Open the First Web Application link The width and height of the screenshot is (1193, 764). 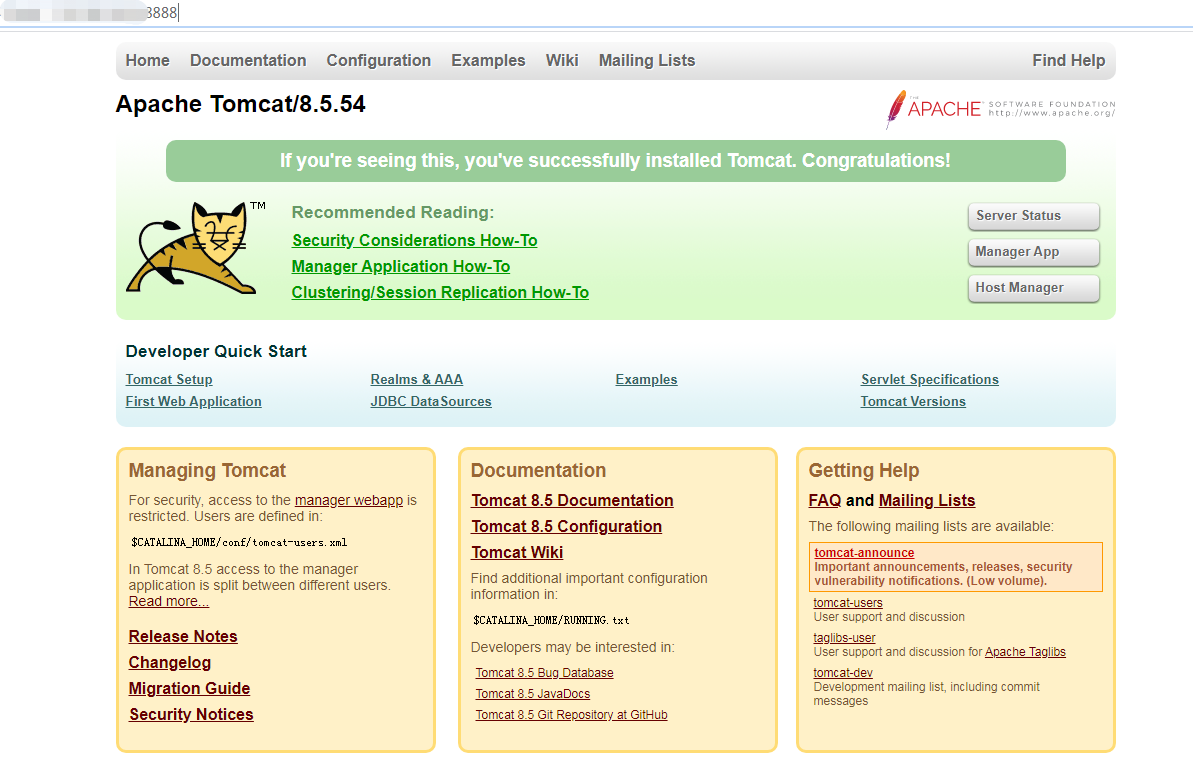[193, 401]
